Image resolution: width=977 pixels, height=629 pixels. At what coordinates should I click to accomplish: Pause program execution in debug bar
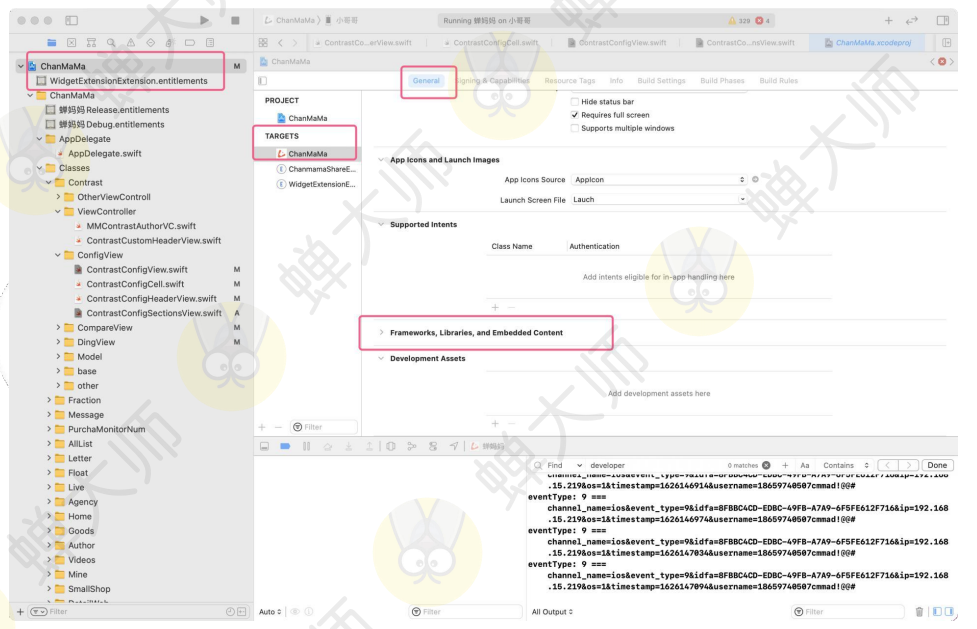[307, 446]
